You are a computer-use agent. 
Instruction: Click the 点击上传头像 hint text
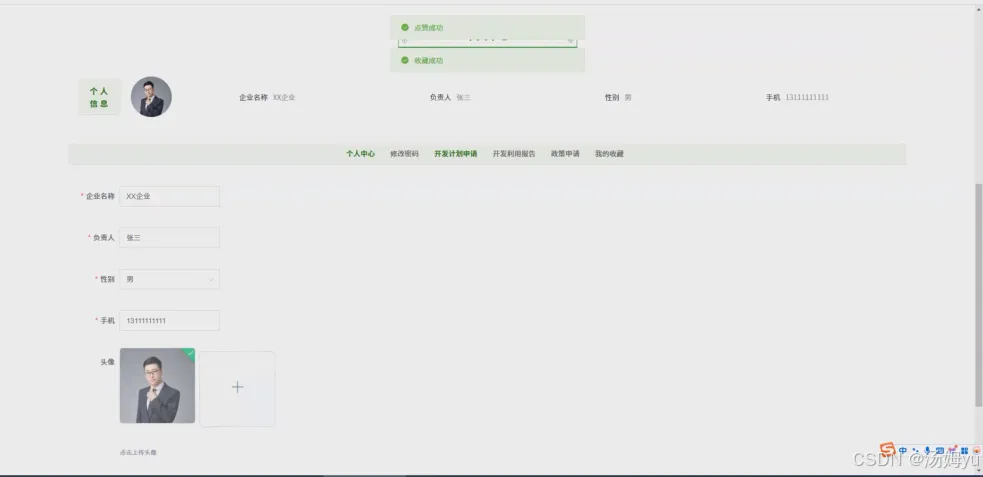pos(138,453)
